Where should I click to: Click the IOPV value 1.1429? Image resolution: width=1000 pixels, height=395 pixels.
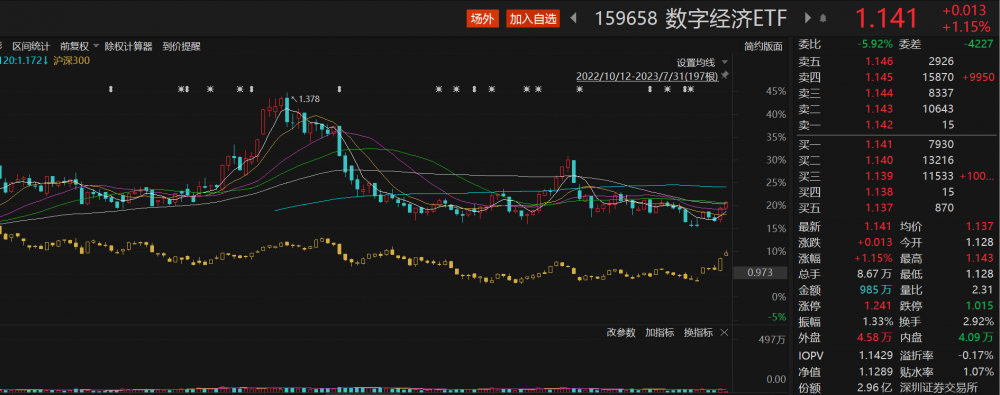coord(877,355)
